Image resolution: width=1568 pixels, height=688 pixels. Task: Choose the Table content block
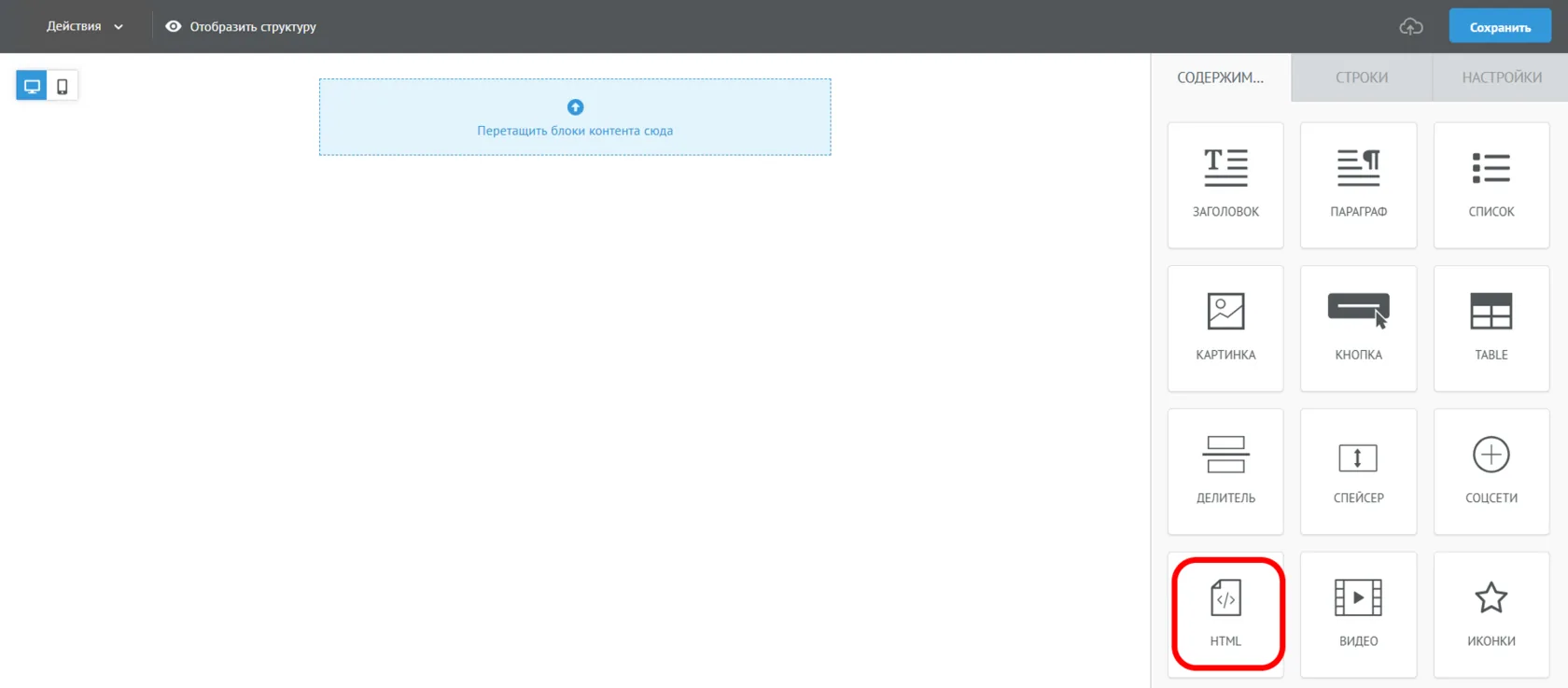coord(1491,329)
